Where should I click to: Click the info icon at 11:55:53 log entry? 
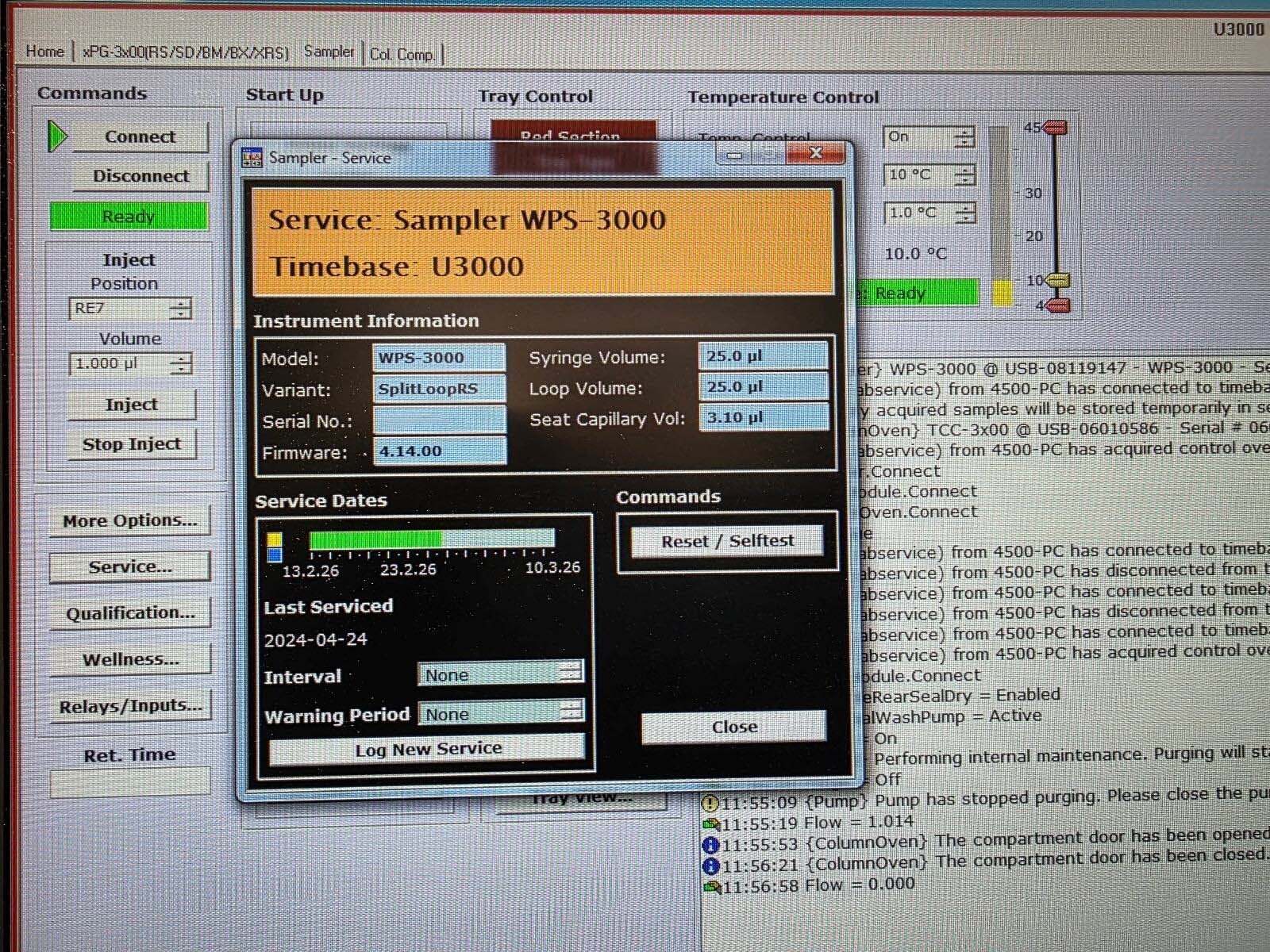[711, 845]
